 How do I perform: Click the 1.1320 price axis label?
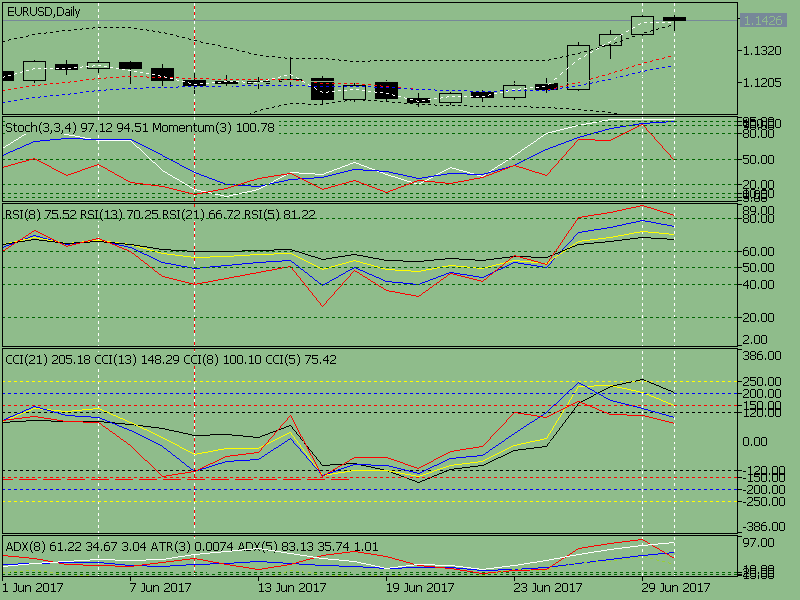(762, 51)
